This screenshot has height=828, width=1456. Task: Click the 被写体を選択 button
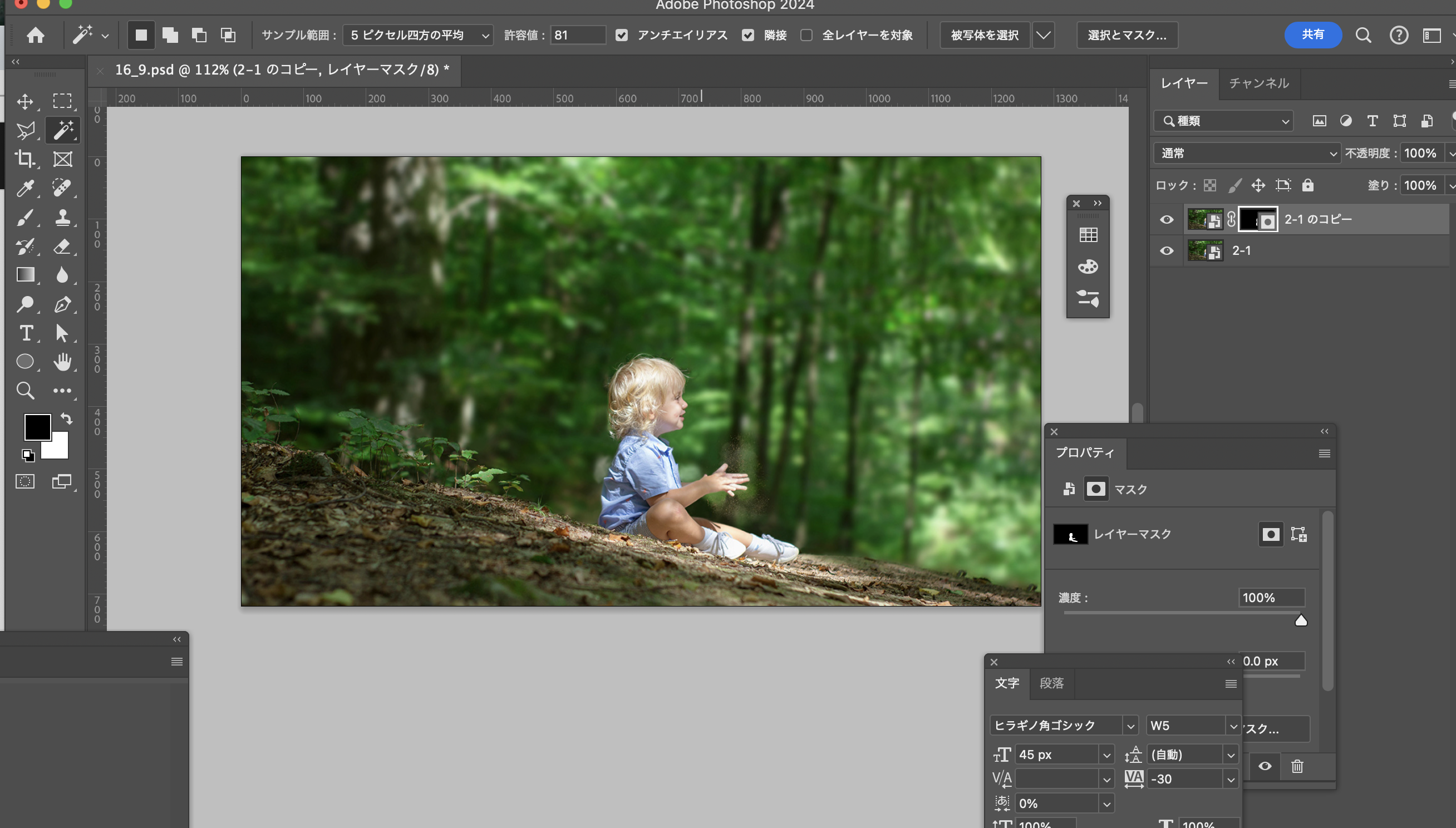[985, 35]
